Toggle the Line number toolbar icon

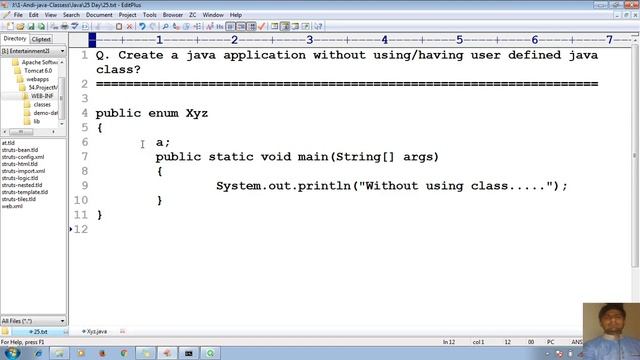tap(241, 27)
